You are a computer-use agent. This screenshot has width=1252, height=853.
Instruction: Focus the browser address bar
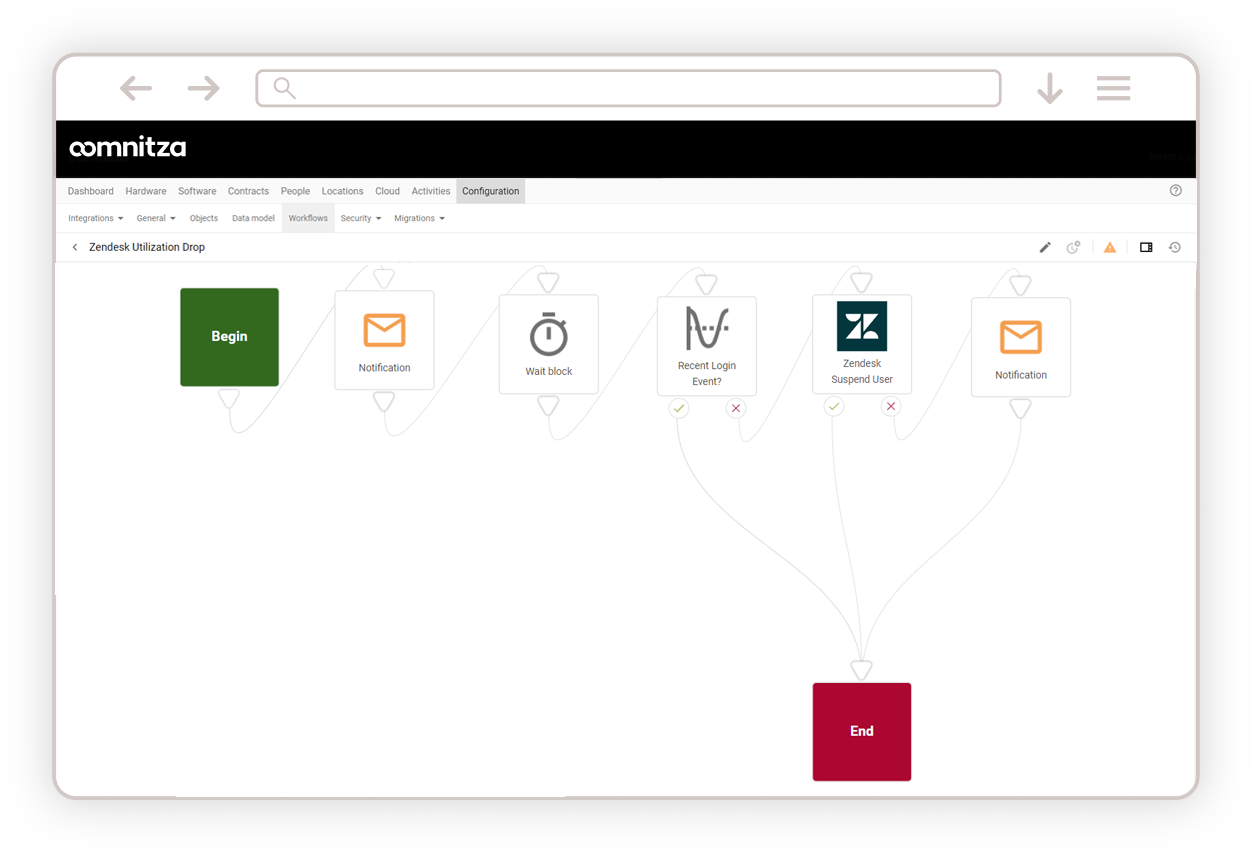tap(628, 88)
